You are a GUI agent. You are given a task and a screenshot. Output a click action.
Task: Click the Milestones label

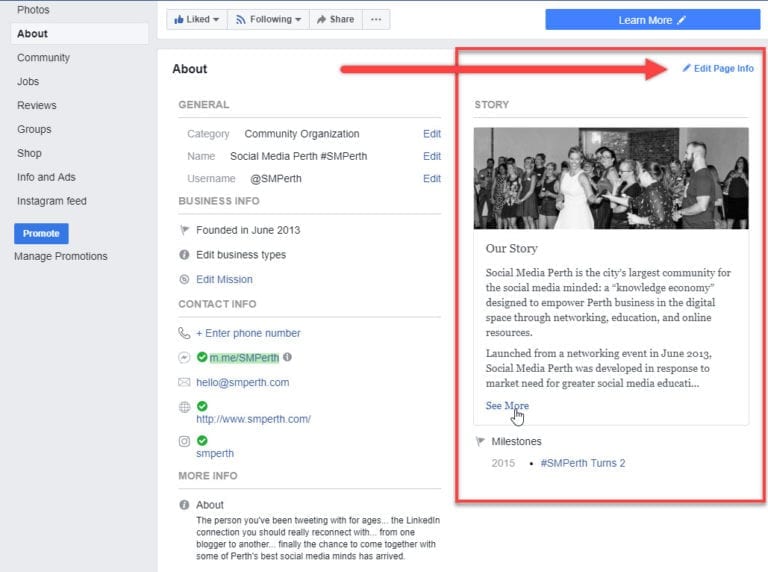[x=516, y=441]
